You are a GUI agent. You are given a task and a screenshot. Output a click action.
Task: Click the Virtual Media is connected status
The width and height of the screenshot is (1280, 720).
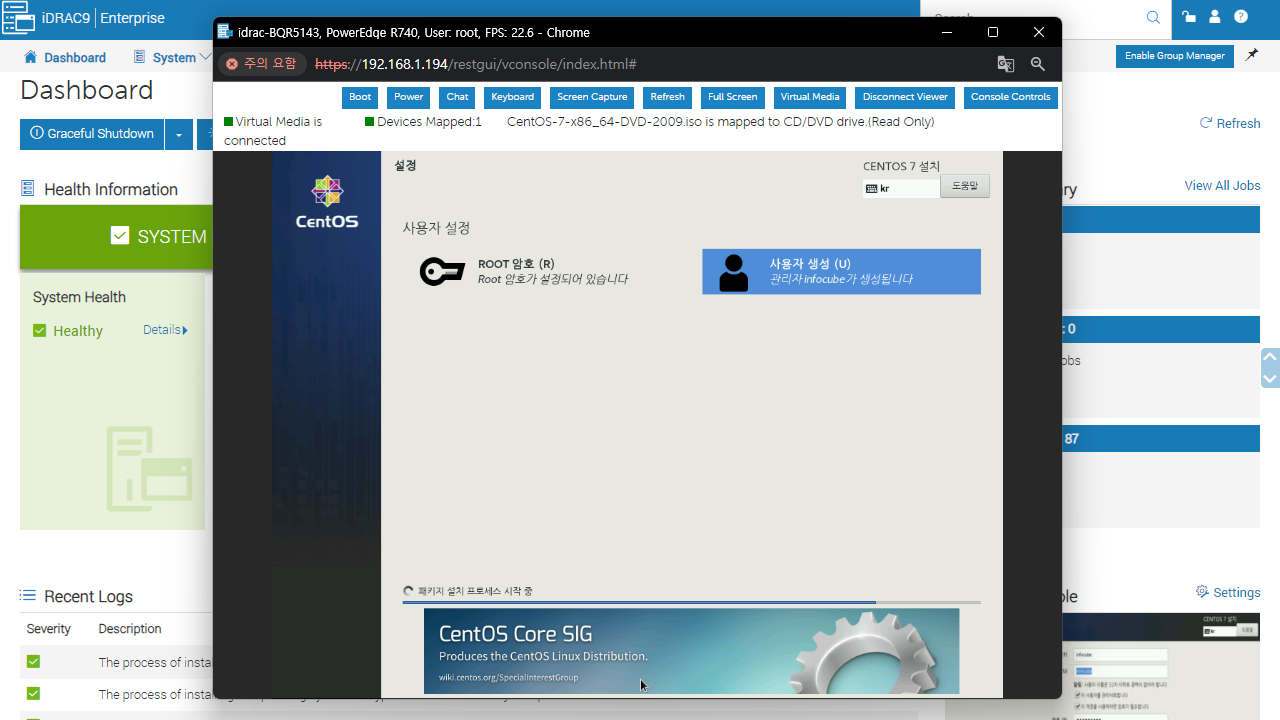point(273,131)
